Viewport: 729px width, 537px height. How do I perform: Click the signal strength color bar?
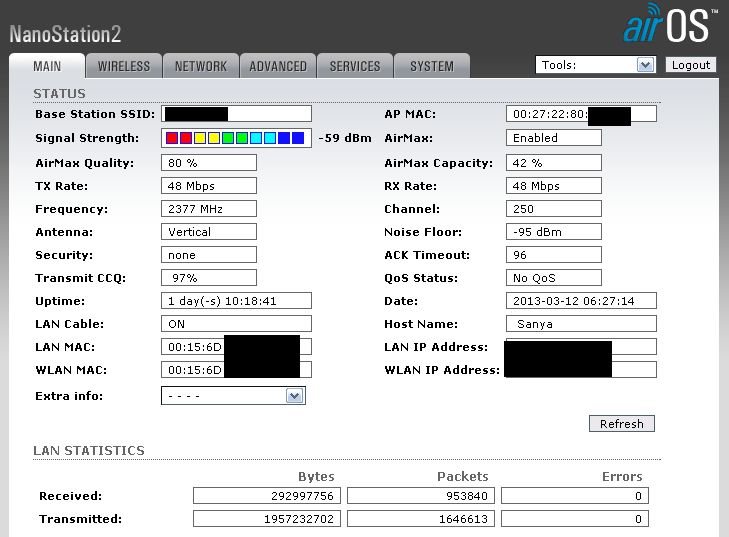236,138
